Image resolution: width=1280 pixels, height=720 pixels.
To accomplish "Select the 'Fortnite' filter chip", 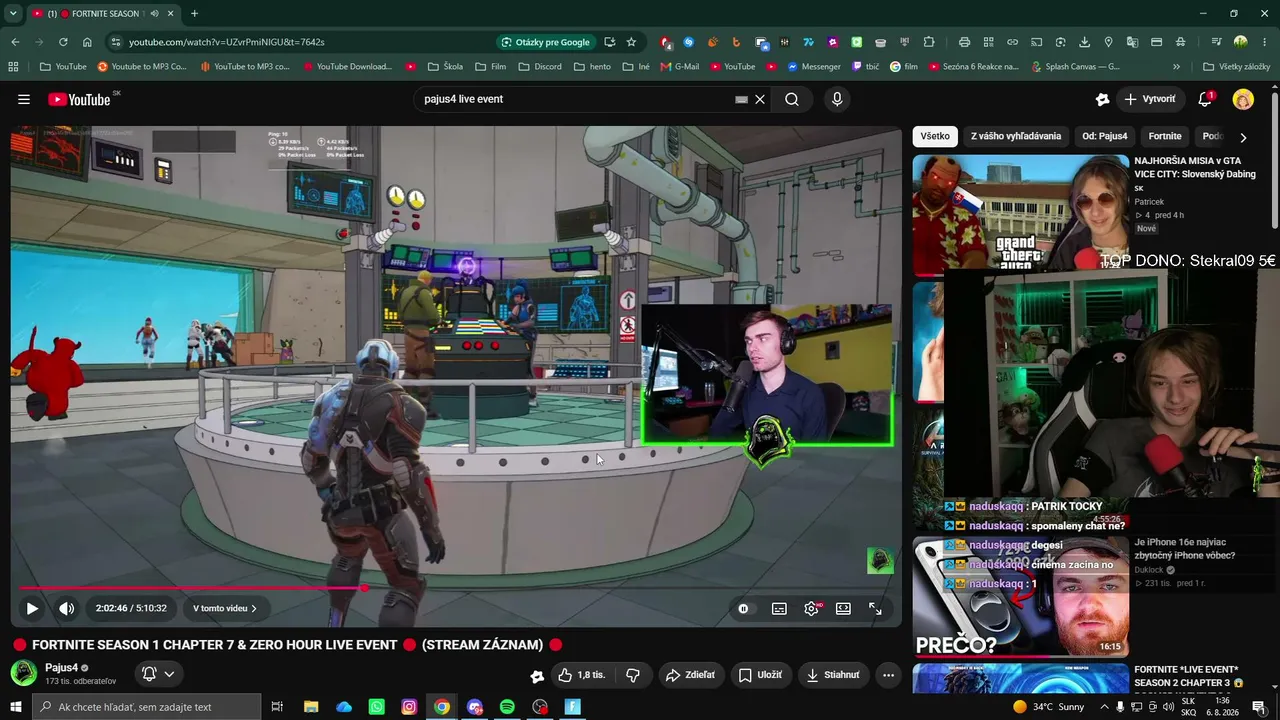I will point(1165,136).
